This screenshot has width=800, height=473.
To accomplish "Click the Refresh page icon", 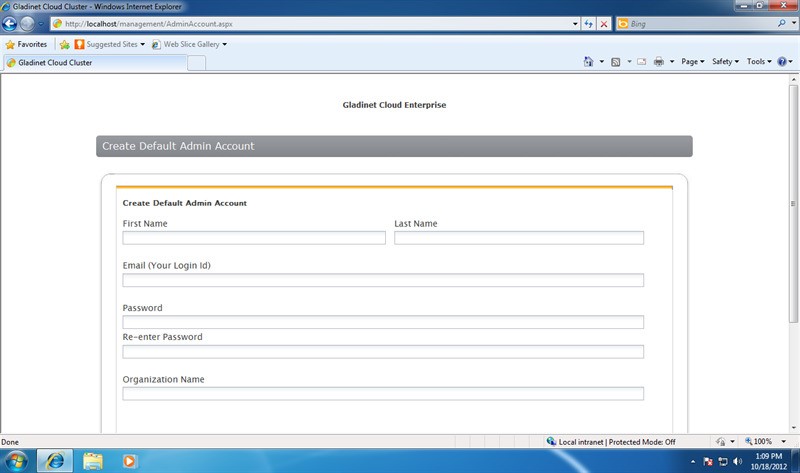I will (589, 23).
